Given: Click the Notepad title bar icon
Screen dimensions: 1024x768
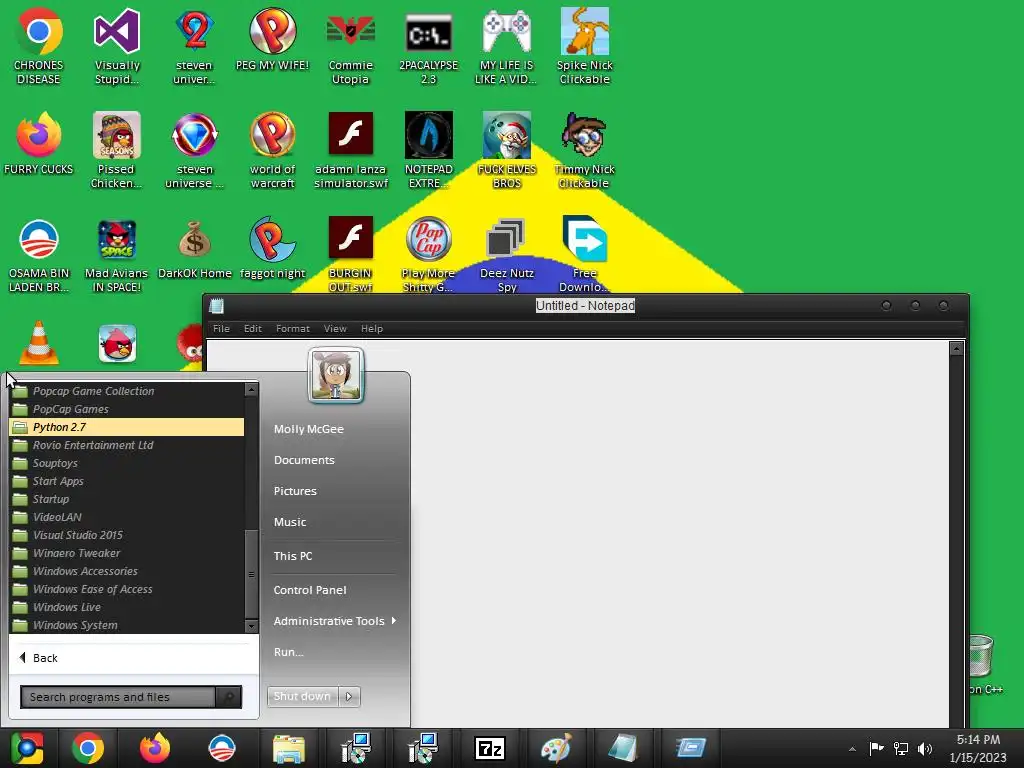Looking at the screenshot, I should coord(217,306).
